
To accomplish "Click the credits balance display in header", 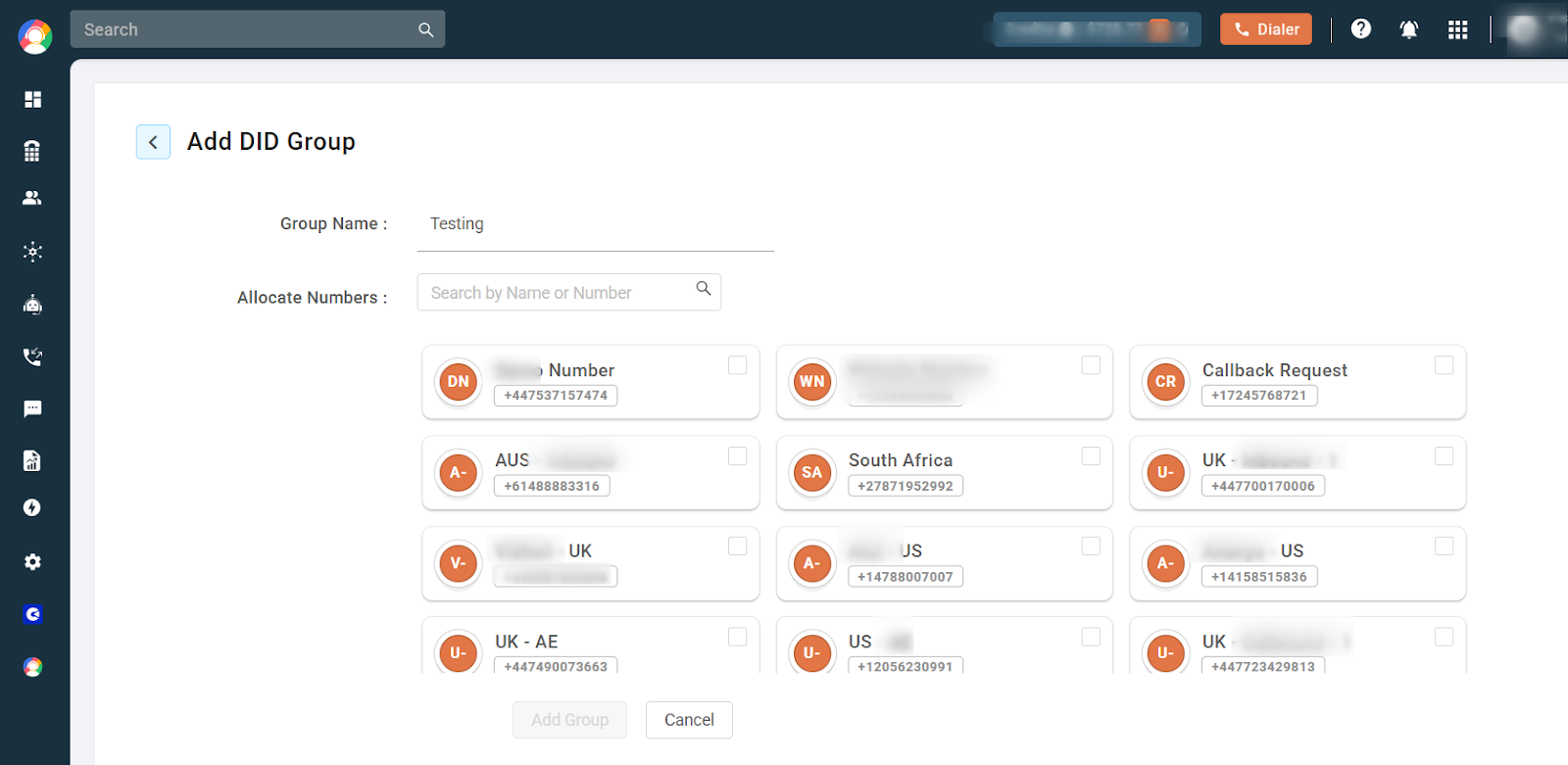I will pos(1097,29).
